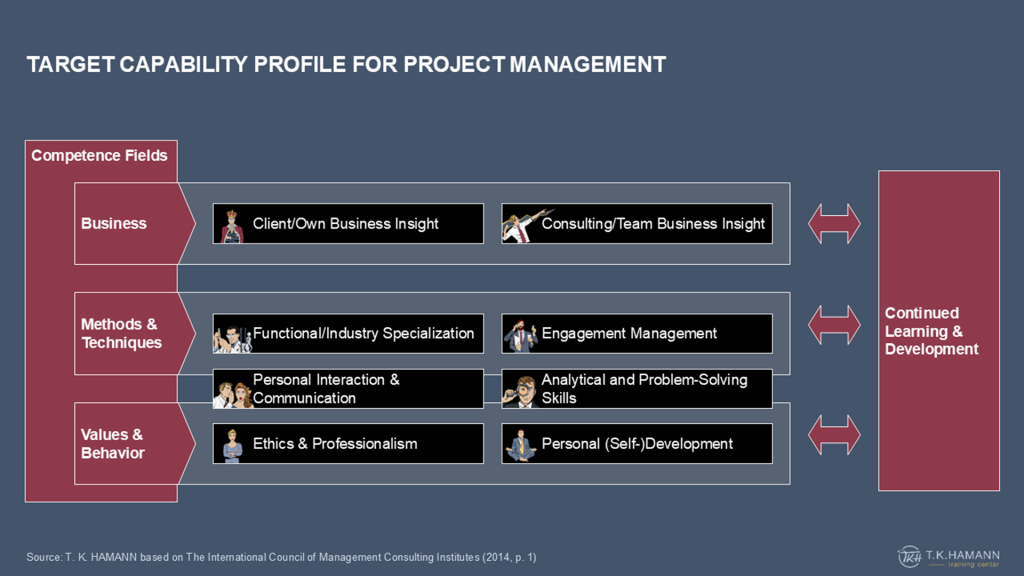Viewport: 1024px width, 576px height.
Task: Click the meditating person icon
Action: coord(520,445)
